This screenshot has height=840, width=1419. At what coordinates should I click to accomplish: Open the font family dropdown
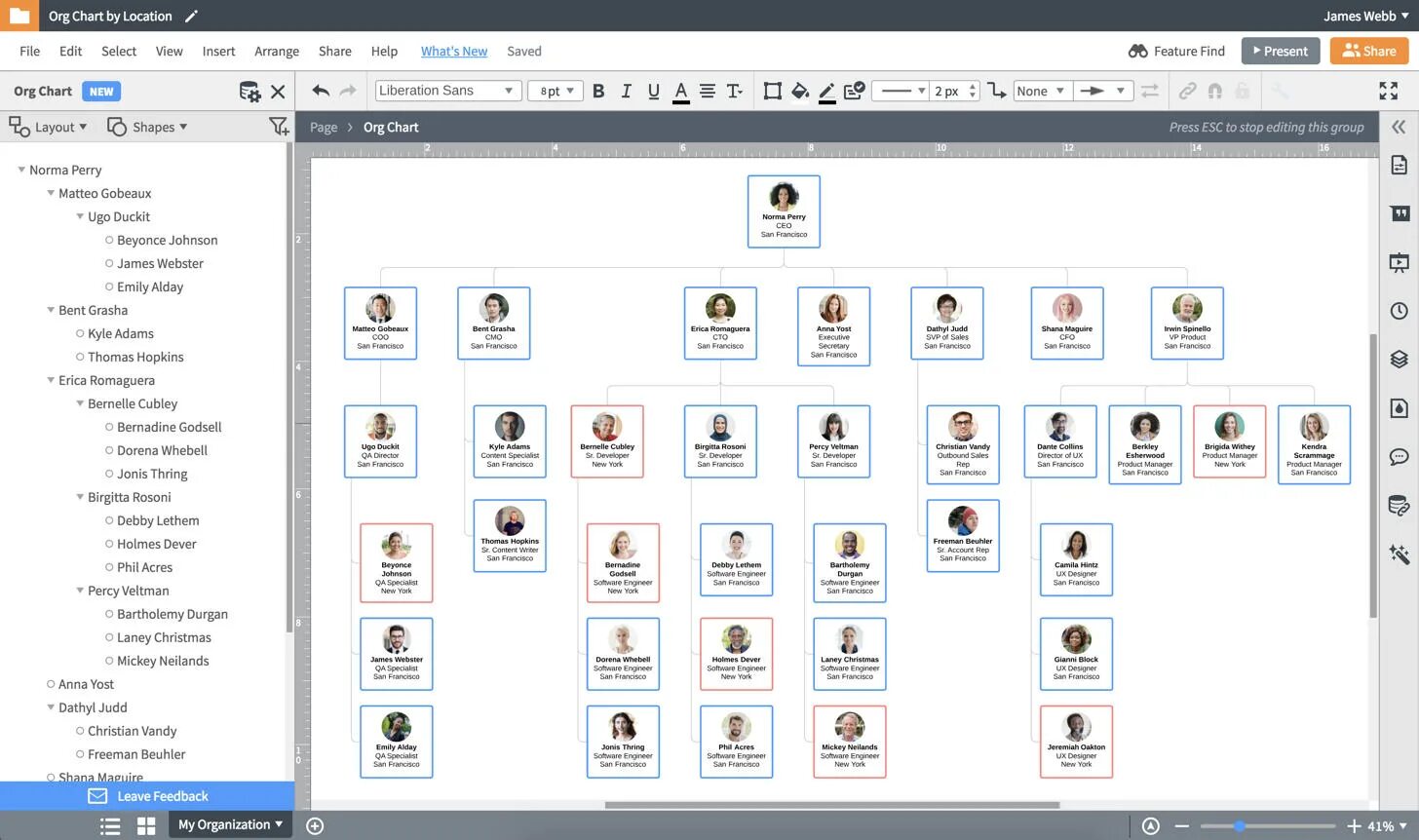pos(447,91)
